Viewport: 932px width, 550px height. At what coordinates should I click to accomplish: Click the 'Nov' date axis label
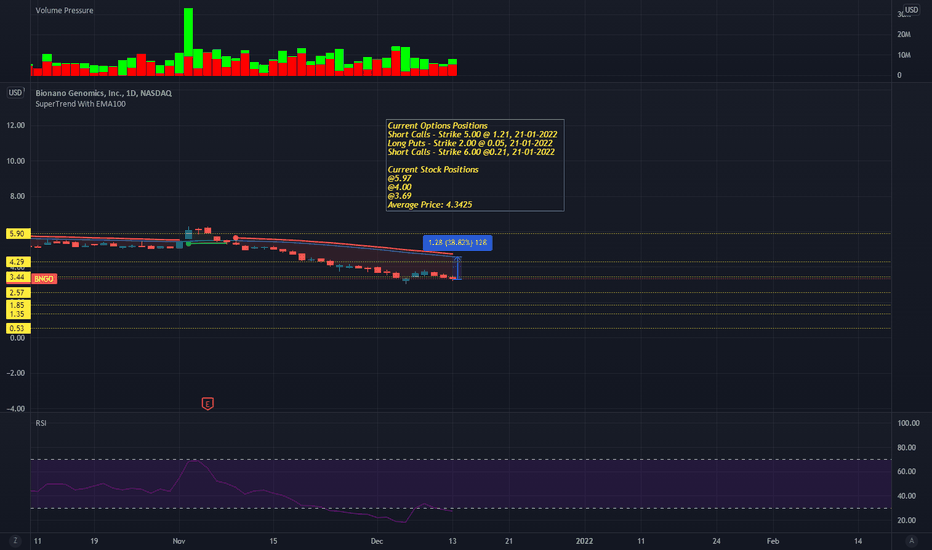tap(179, 541)
